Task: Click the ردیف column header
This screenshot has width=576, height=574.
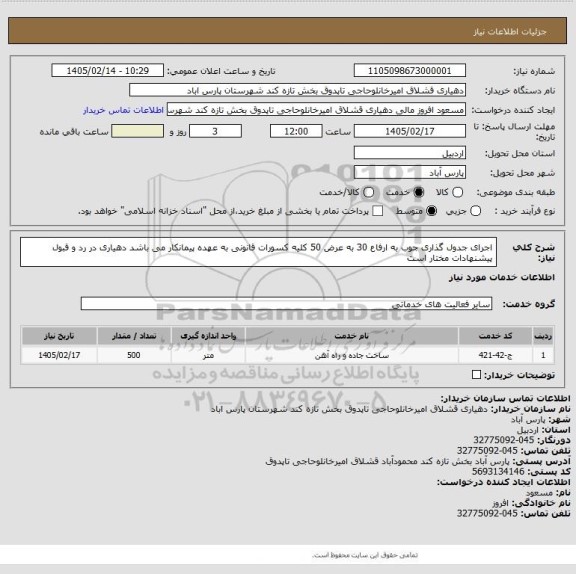Action: coord(543,336)
